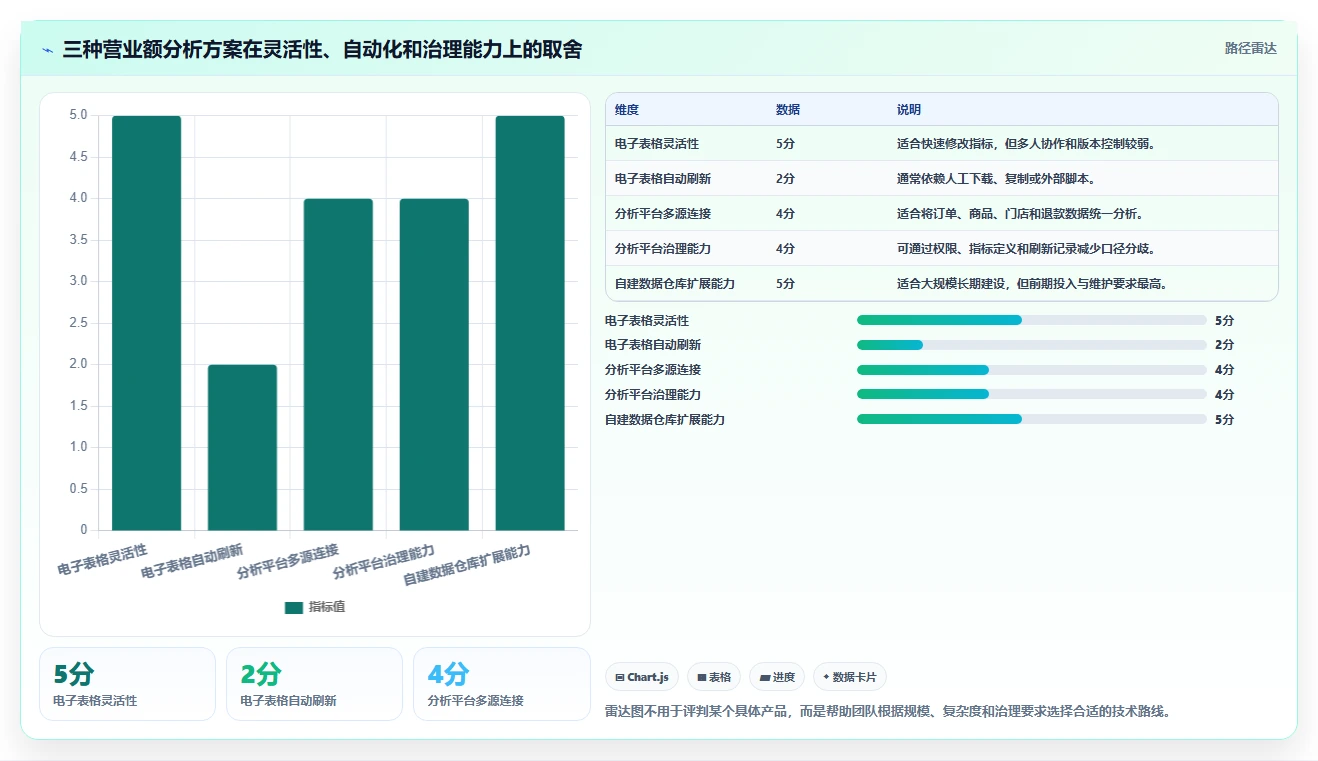1318x761 pixels.
Task: Click the description 通常依赖人工下载、复制或外部脚本
Action: pyautogui.click(x=996, y=179)
